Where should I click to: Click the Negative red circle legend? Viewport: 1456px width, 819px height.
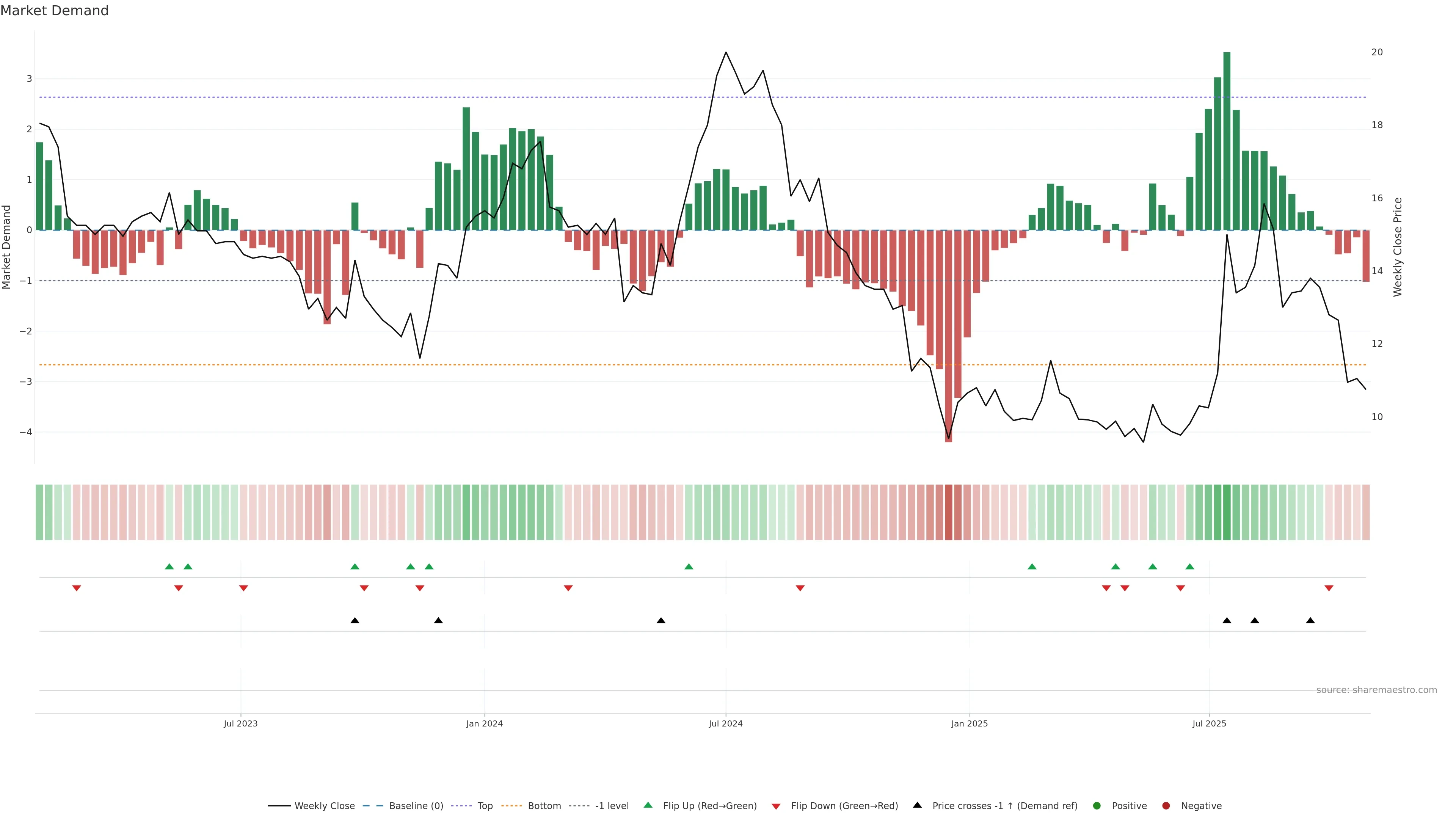[x=1166, y=805]
